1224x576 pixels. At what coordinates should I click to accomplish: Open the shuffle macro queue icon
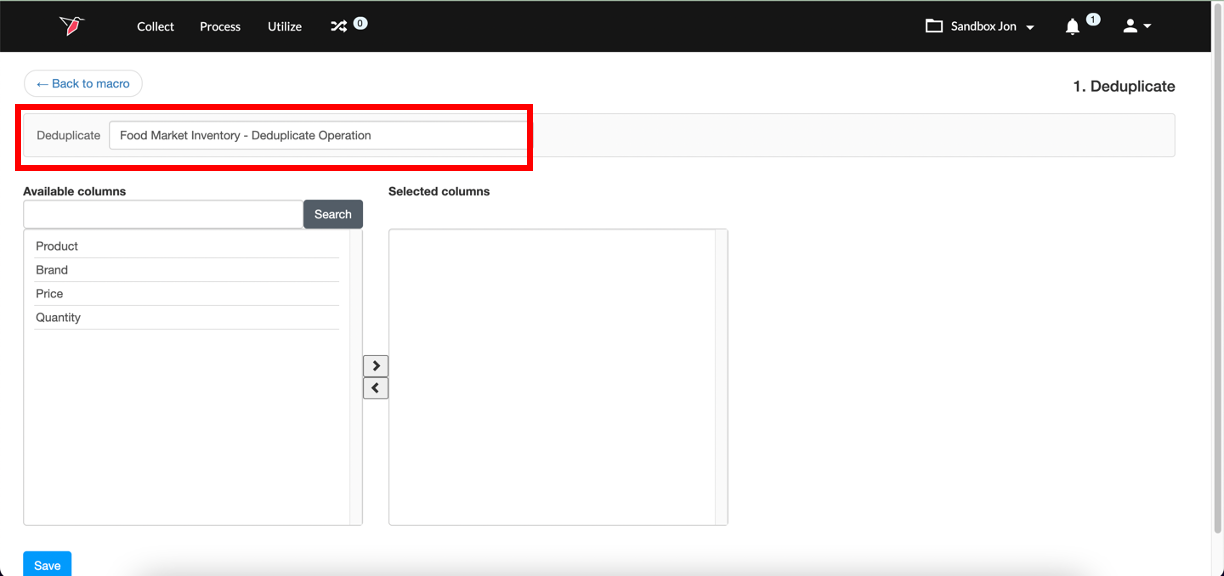[339, 27]
